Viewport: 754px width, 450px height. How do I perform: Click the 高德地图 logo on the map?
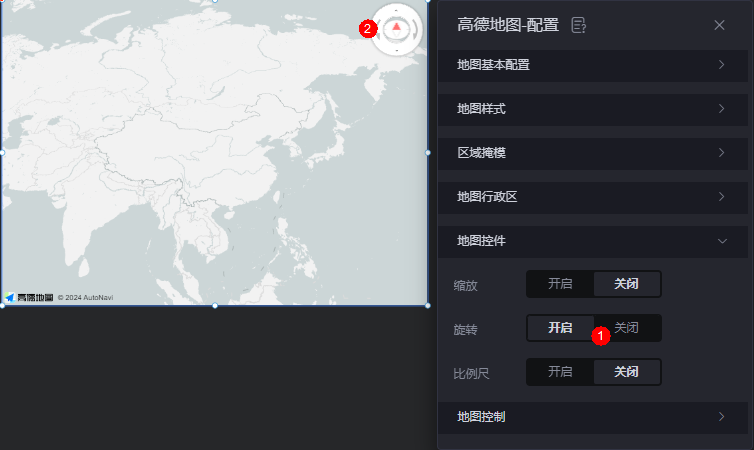coord(29,298)
